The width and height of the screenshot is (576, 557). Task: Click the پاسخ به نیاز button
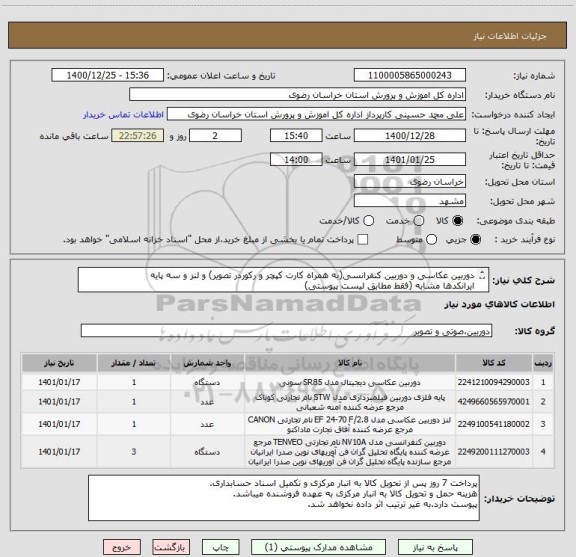tap(435, 547)
